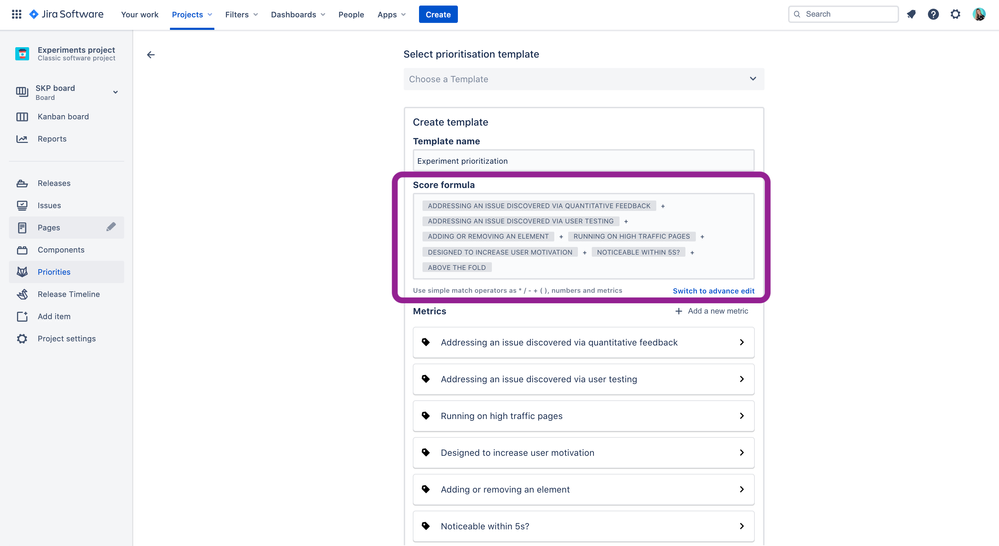The width and height of the screenshot is (999, 546).
Task: Open the notifications bell icon
Action: 911,14
